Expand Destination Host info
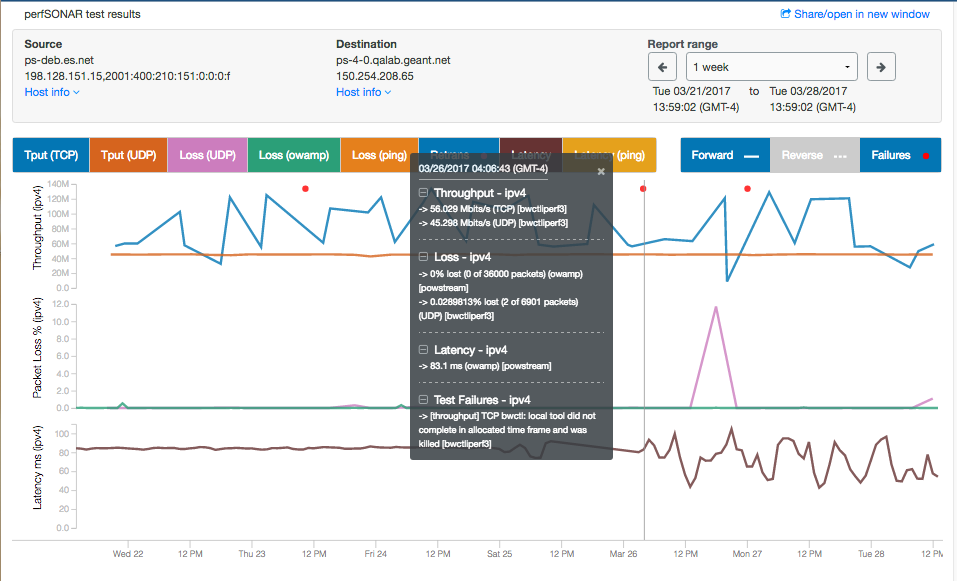Screen dimensions: 957x581 pyautogui.click(x=363, y=92)
